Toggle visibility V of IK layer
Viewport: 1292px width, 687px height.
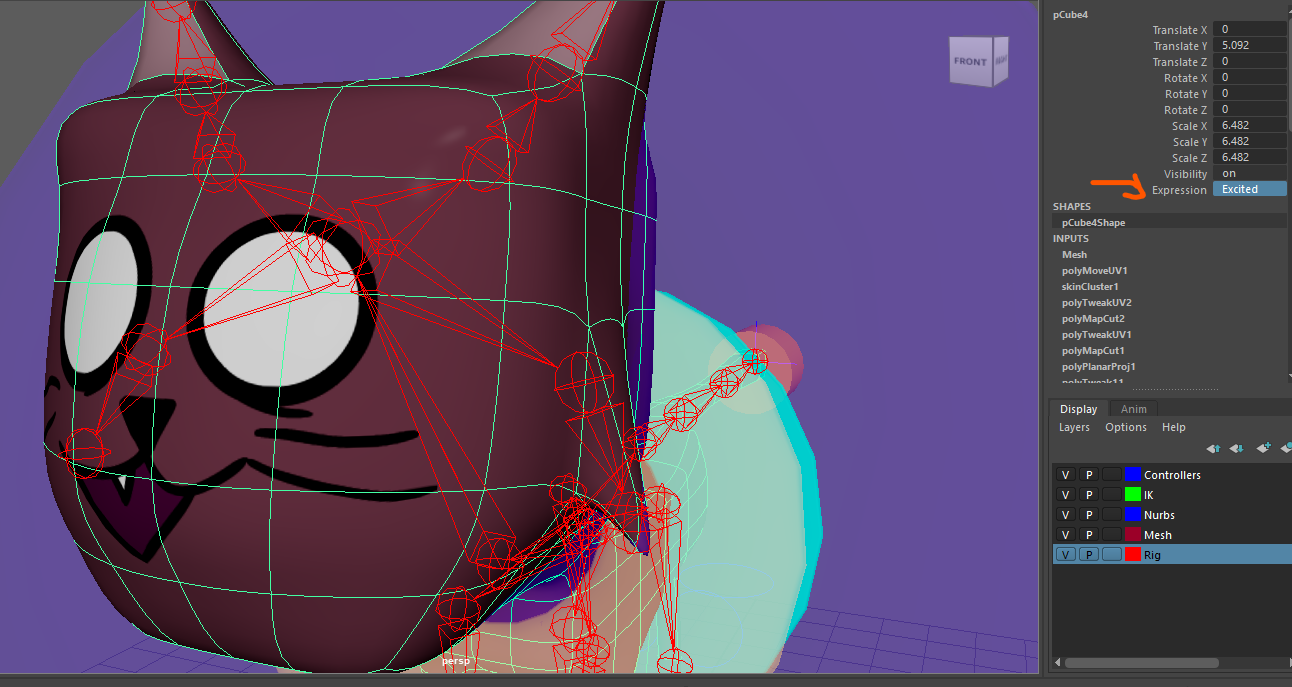click(1065, 495)
